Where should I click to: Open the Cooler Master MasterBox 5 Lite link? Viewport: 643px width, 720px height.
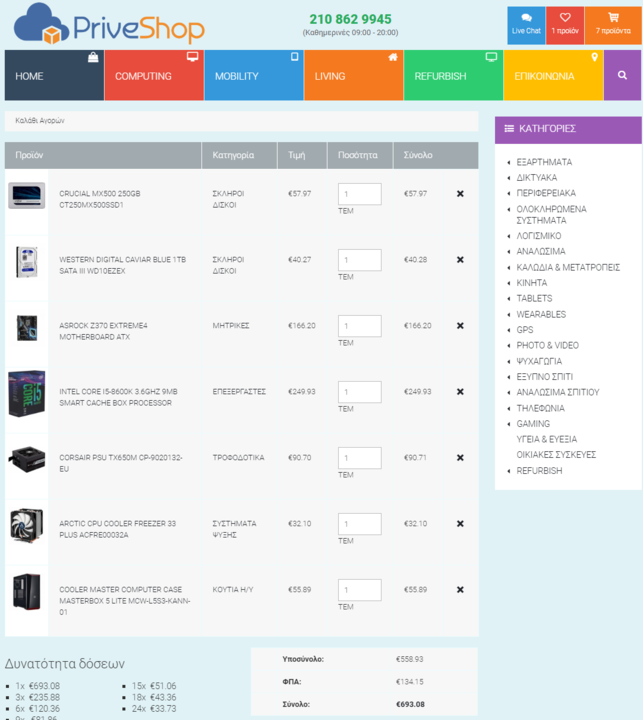click(124, 601)
